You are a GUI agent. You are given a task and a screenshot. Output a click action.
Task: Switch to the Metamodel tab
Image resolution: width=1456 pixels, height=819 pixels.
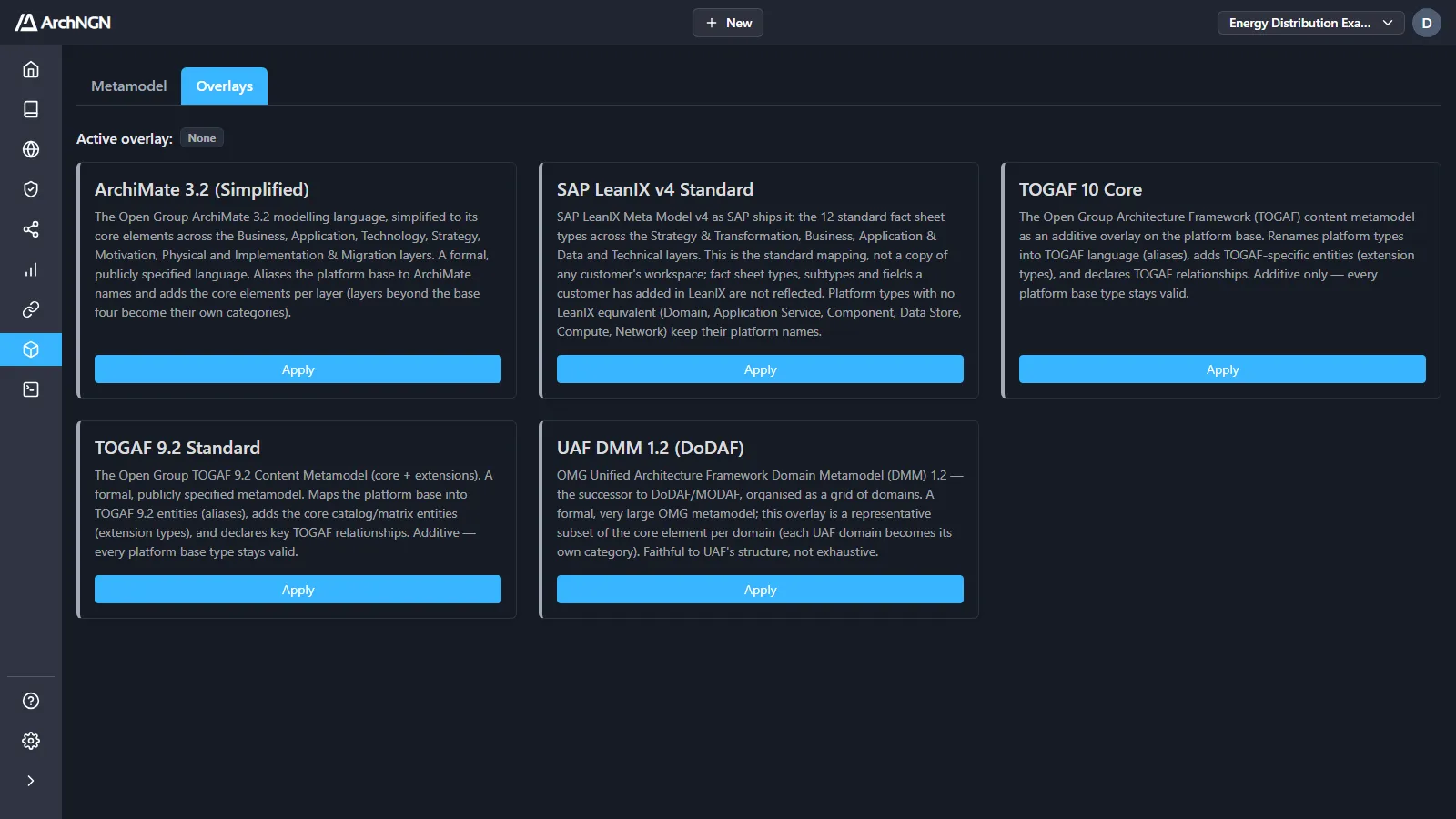129,86
